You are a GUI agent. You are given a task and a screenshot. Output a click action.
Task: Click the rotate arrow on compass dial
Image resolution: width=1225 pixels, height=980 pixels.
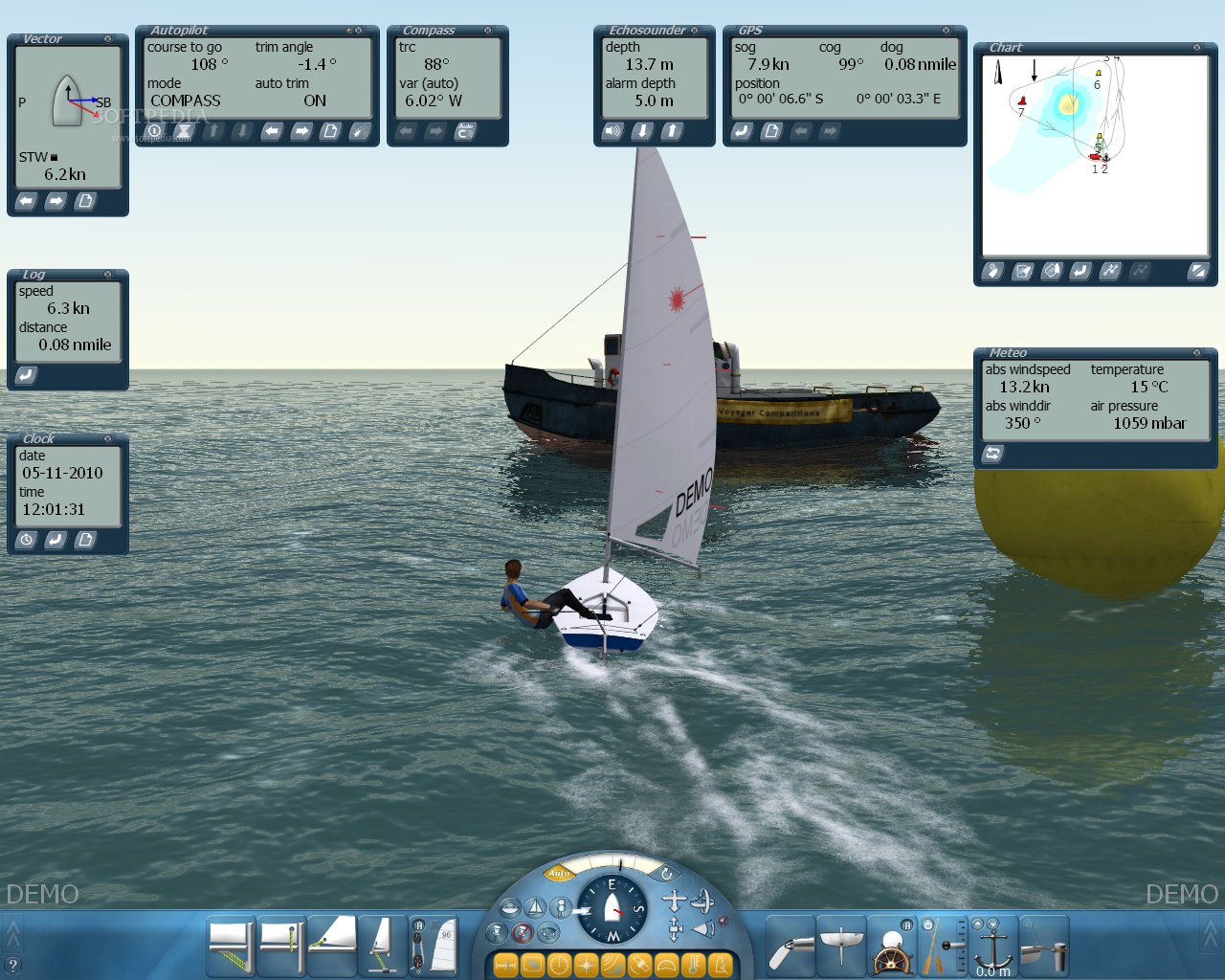tap(666, 873)
